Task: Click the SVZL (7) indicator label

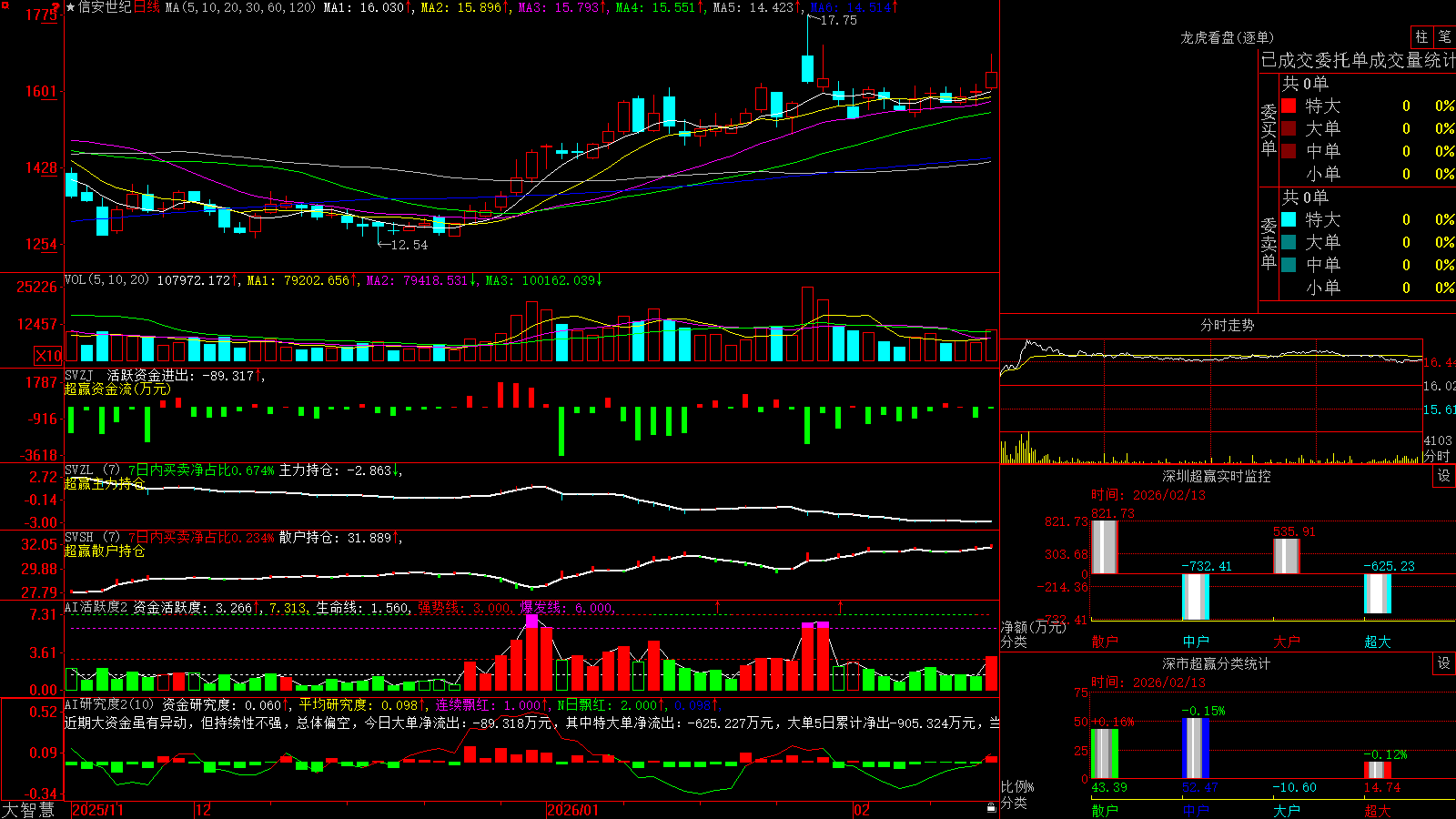Action: [x=92, y=470]
